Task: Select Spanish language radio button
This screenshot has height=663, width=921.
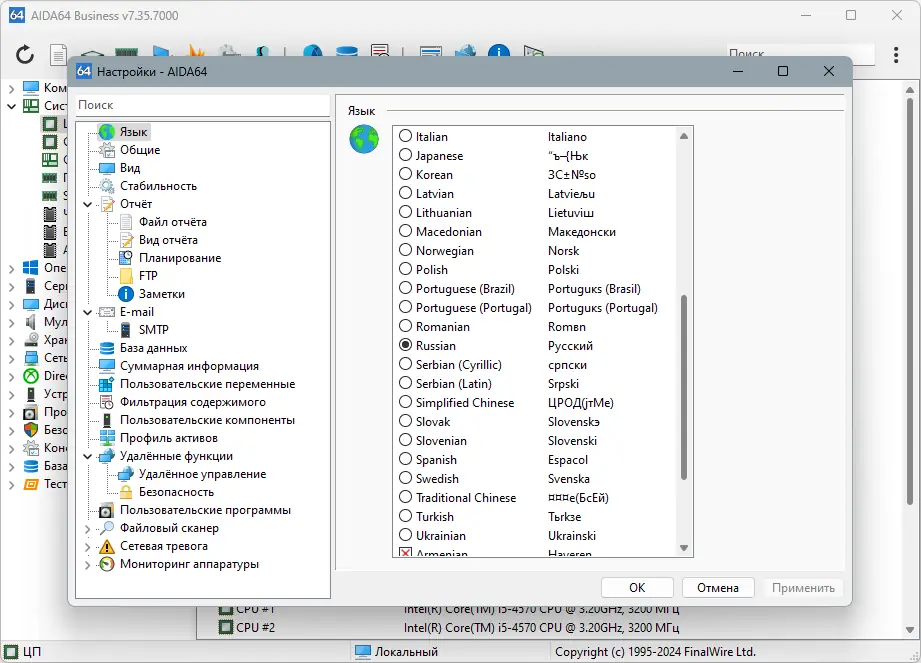Action: coord(405,459)
